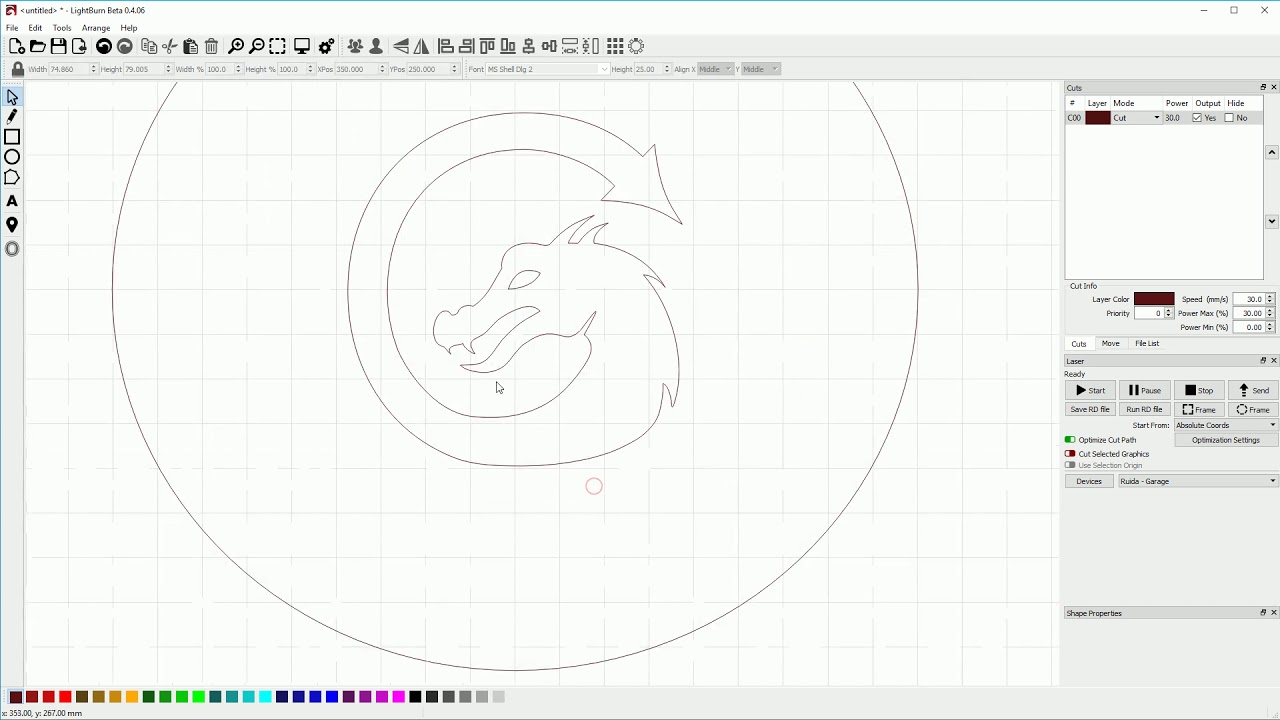Pick the bright lime green palette swatch
The image size is (1280, 720).
(198, 697)
